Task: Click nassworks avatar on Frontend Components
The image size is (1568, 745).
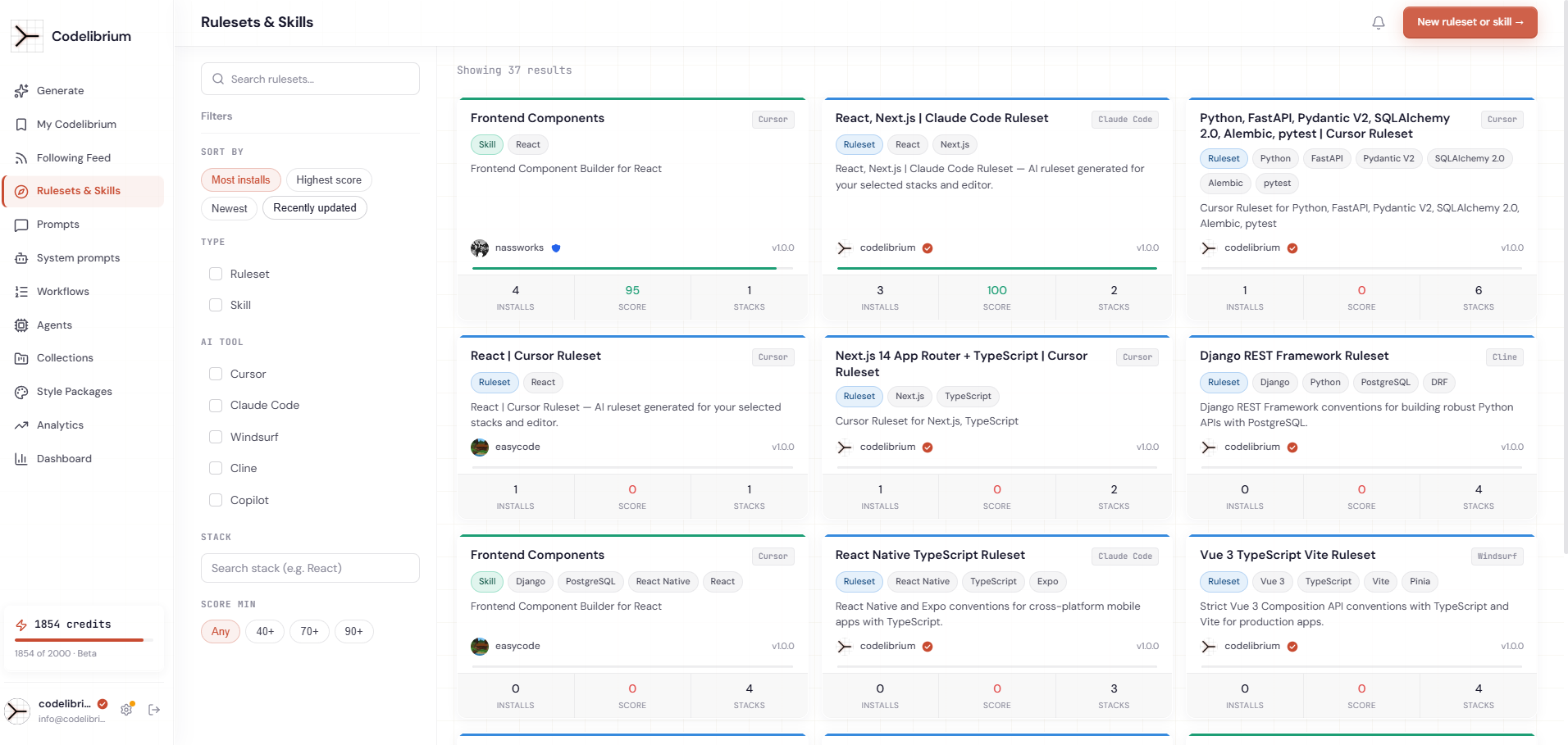Action: click(480, 248)
